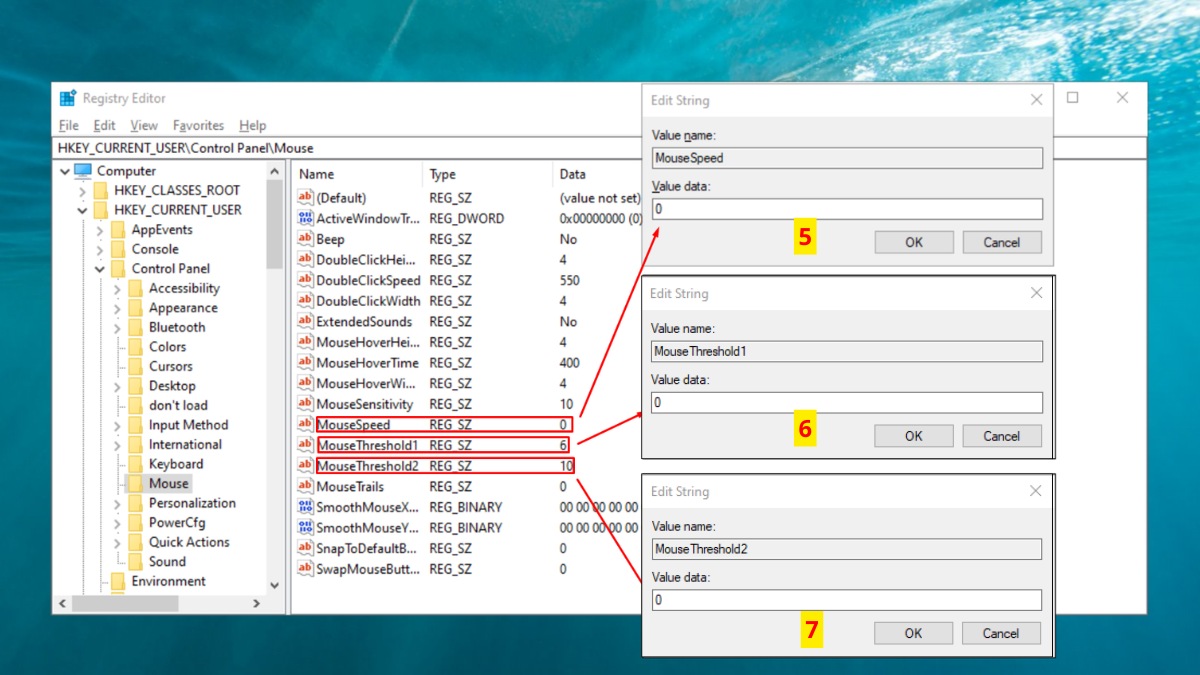Expand the Accessibility key

pos(118,288)
